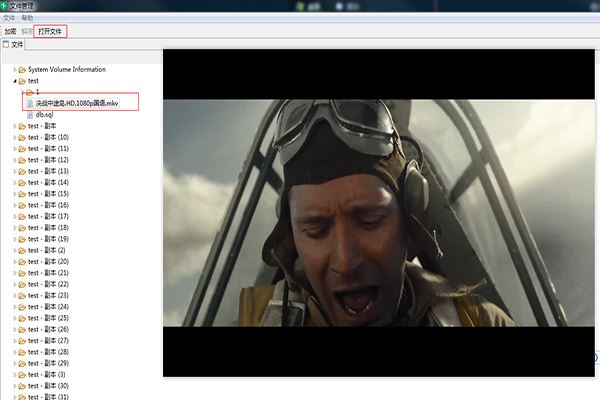Screen dimensions: 600x400
Task: Collapse the test folder
Action: coord(15,81)
